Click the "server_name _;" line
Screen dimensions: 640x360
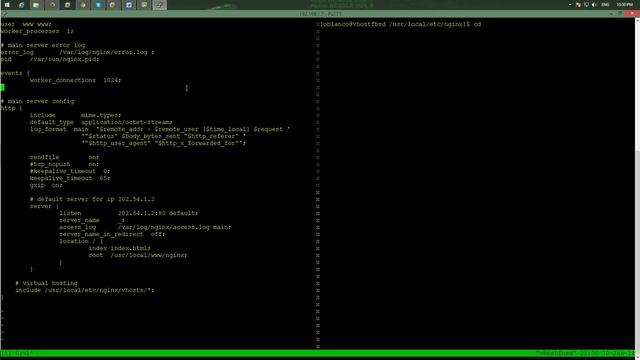coord(92,220)
